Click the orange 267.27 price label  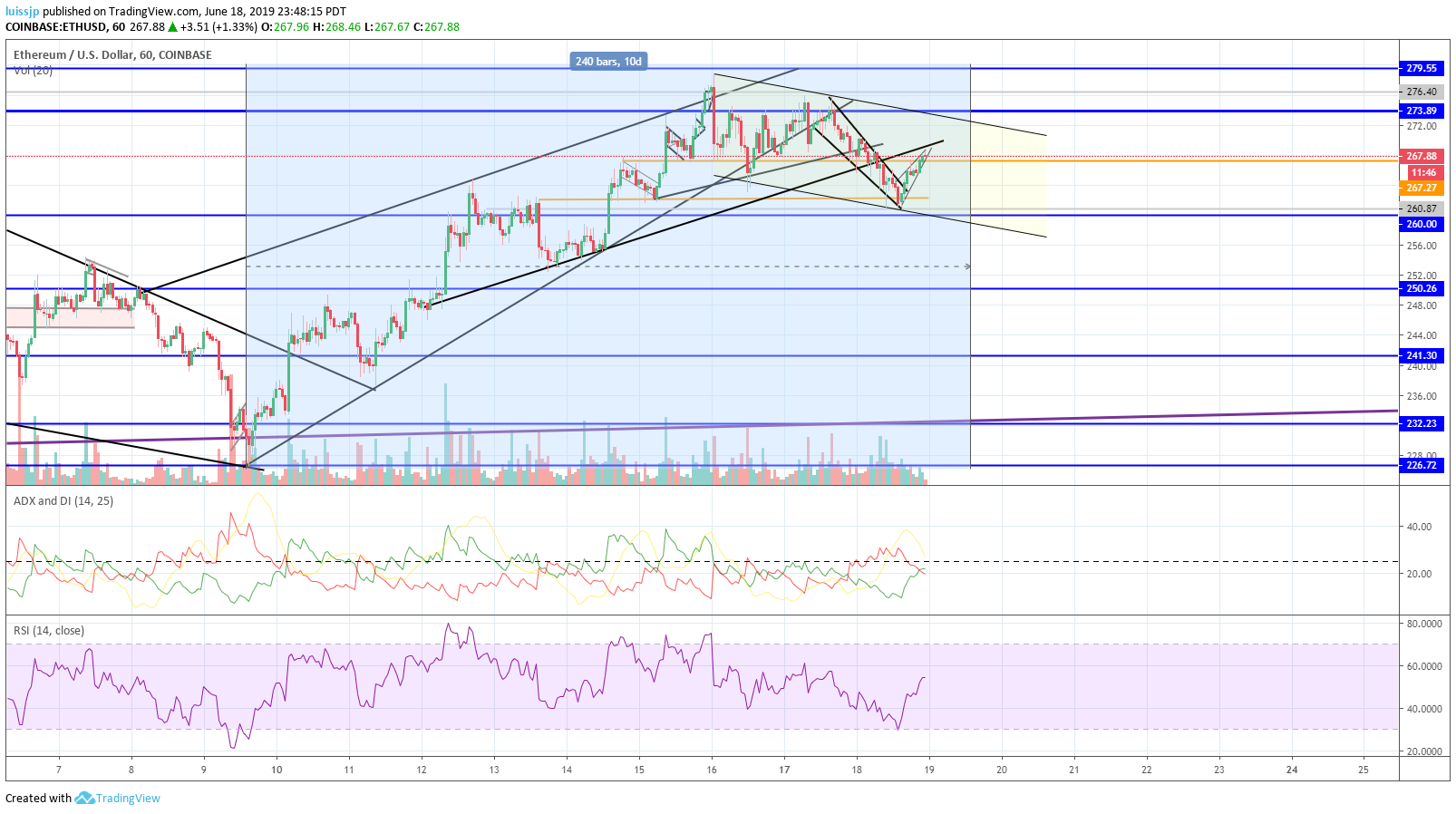pos(1421,188)
